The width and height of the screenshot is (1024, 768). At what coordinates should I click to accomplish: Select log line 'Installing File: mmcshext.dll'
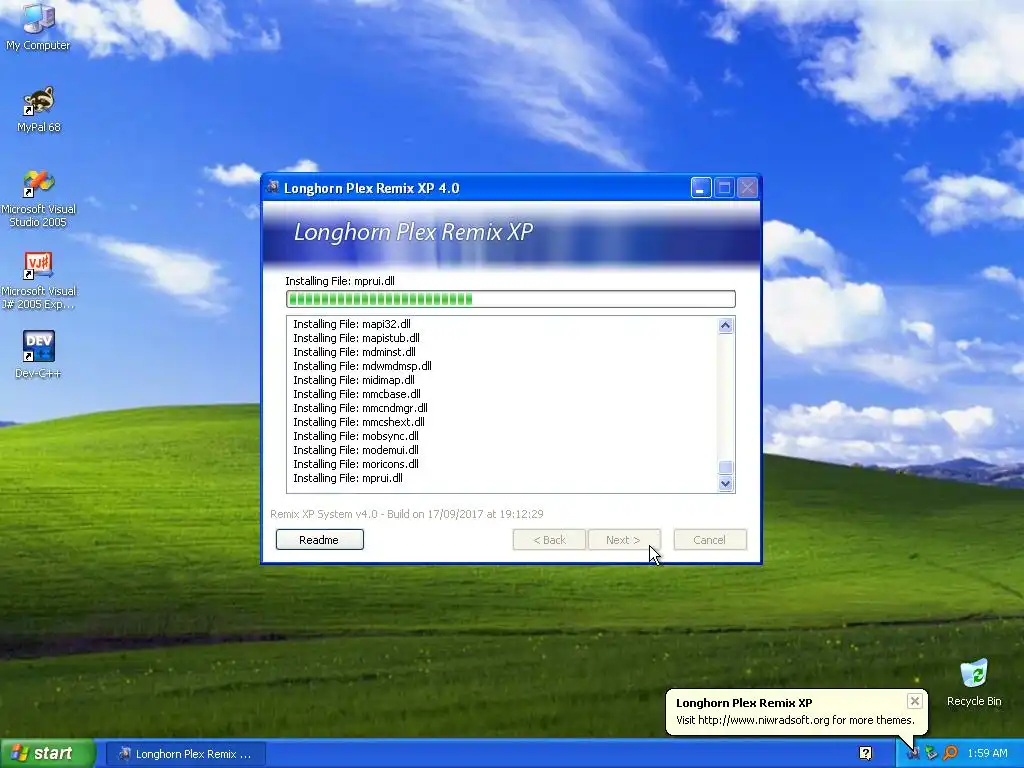(359, 422)
